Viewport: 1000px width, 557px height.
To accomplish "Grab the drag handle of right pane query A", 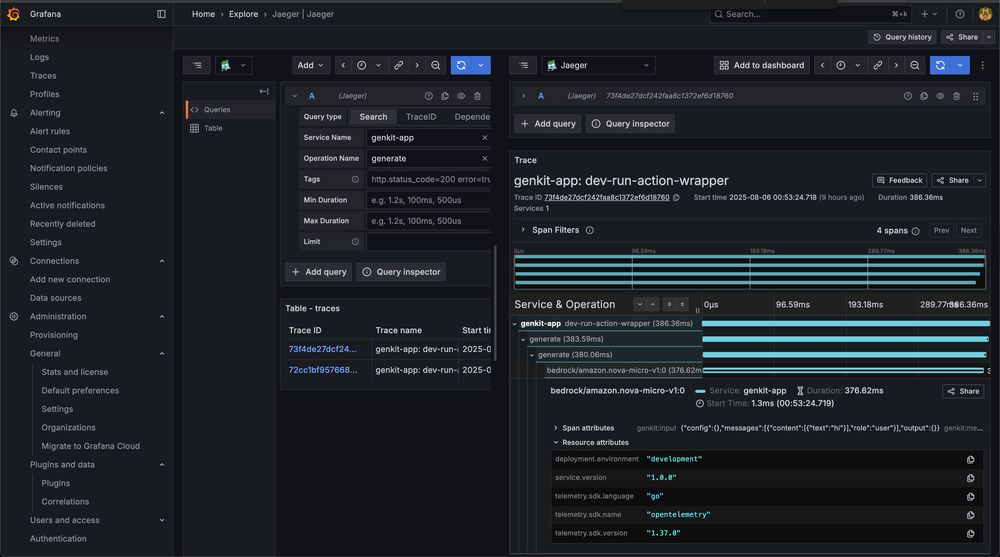I will pos(975,96).
